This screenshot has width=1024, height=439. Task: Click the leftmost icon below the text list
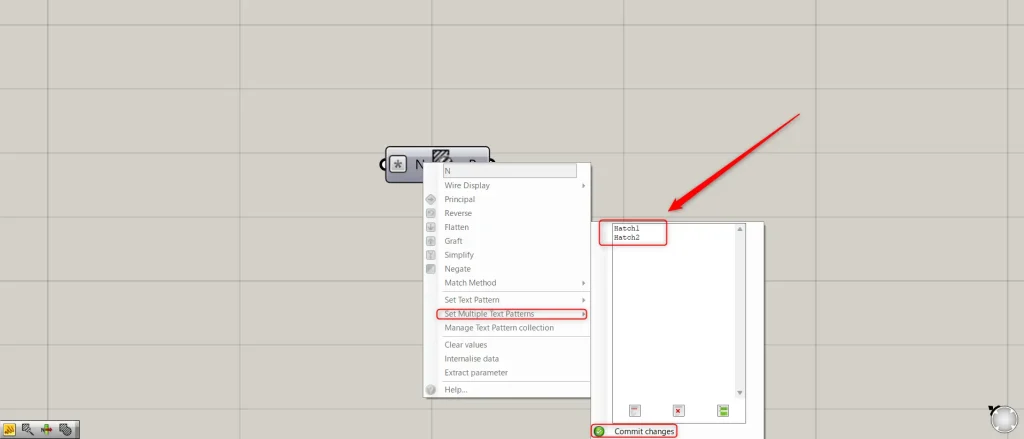click(634, 410)
